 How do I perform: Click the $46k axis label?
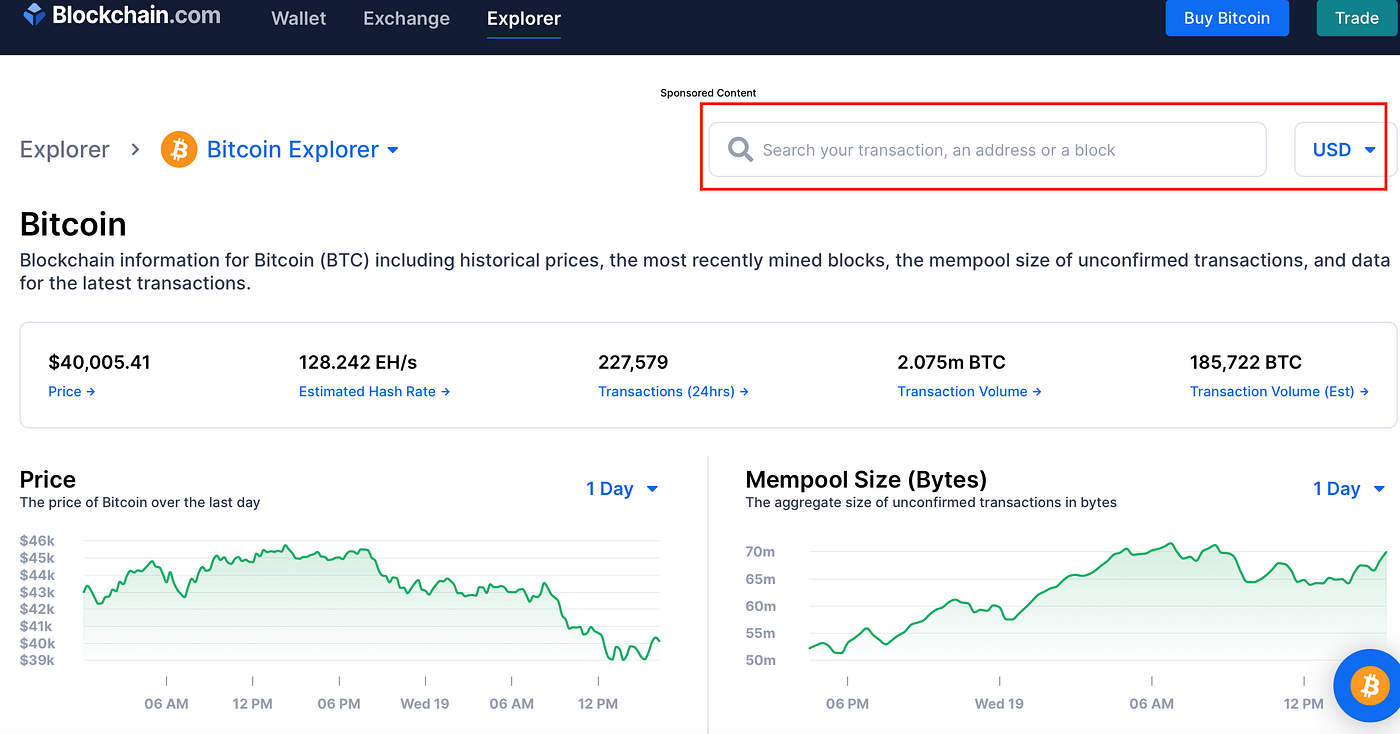pos(37,540)
